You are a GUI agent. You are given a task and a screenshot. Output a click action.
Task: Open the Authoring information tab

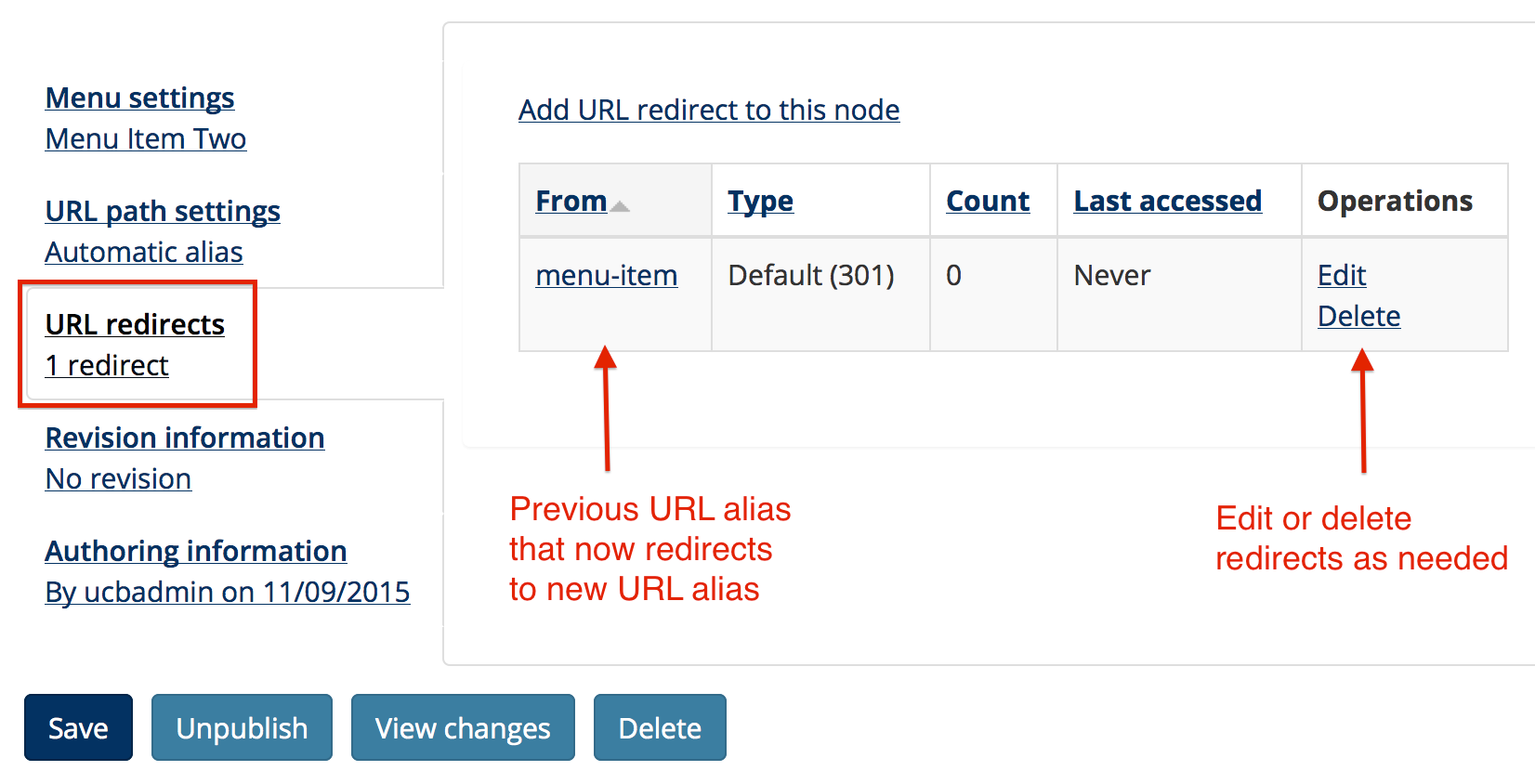coord(196,551)
